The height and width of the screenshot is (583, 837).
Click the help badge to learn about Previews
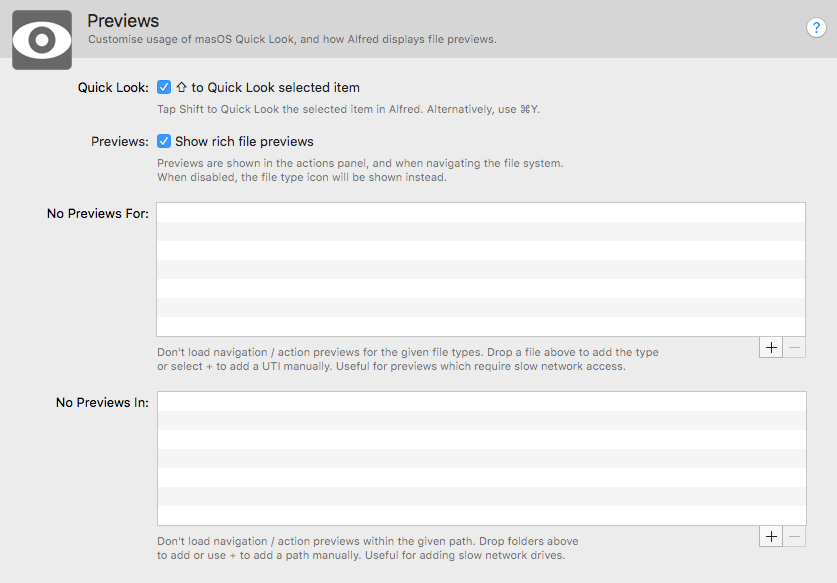(x=817, y=28)
